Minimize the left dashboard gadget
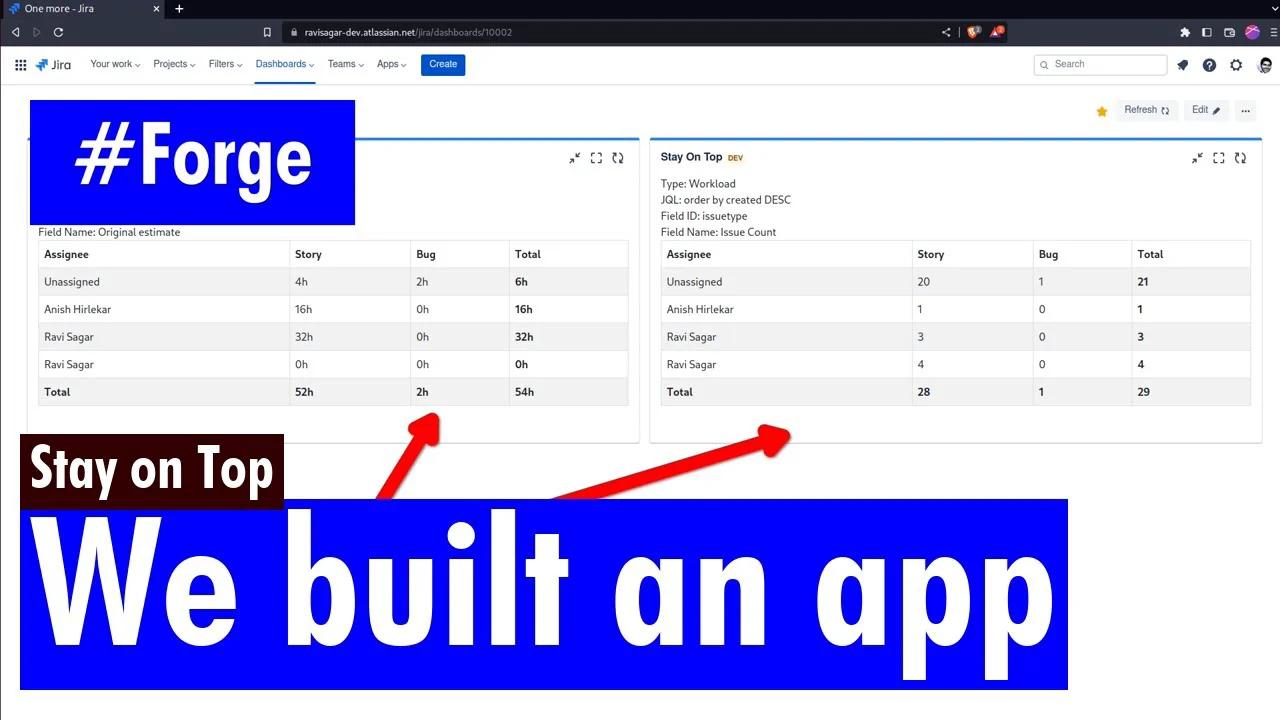Viewport: 1280px width, 720px height. 575,158
